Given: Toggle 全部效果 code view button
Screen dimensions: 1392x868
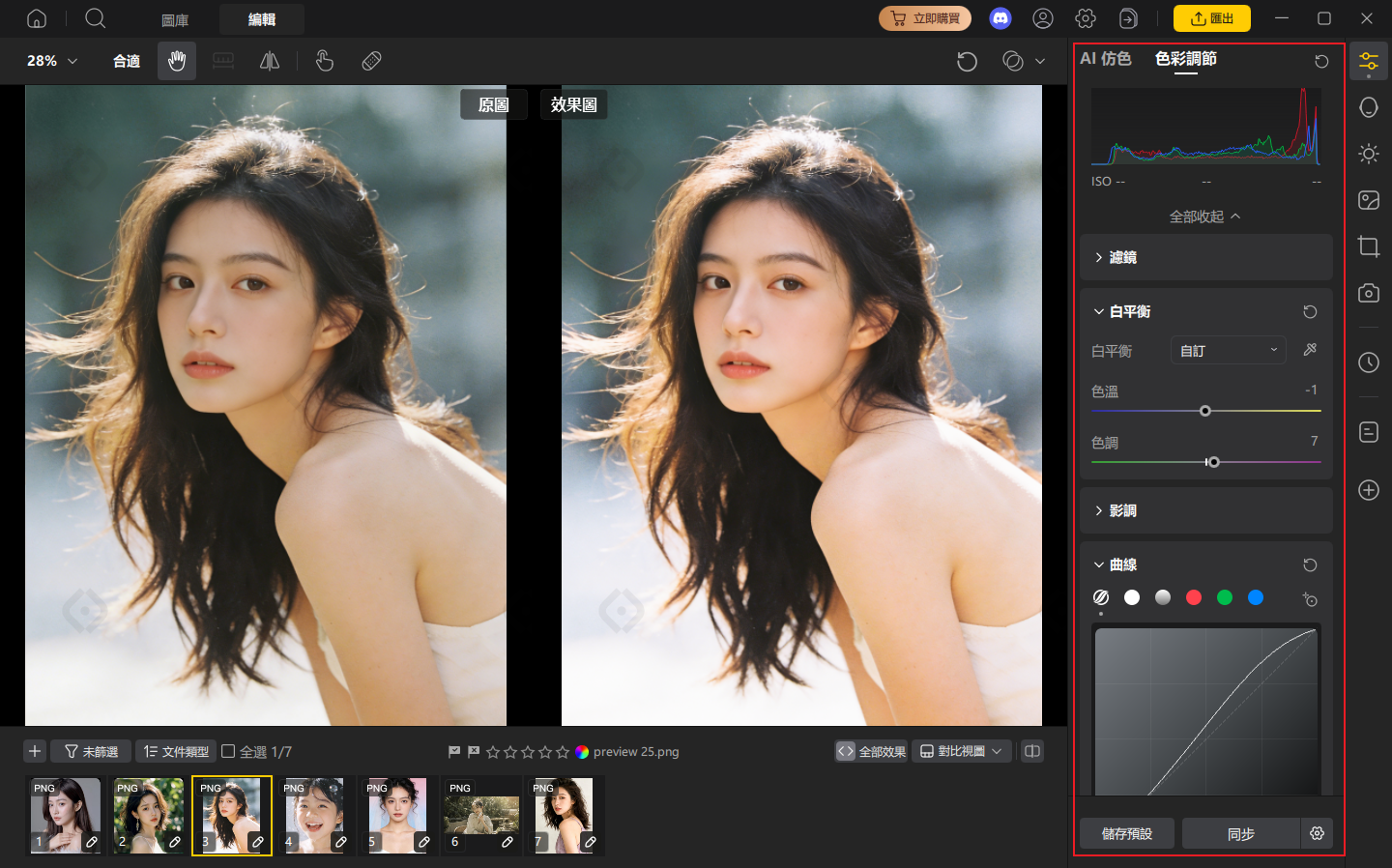Looking at the screenshot, I should tap(872, 751).
